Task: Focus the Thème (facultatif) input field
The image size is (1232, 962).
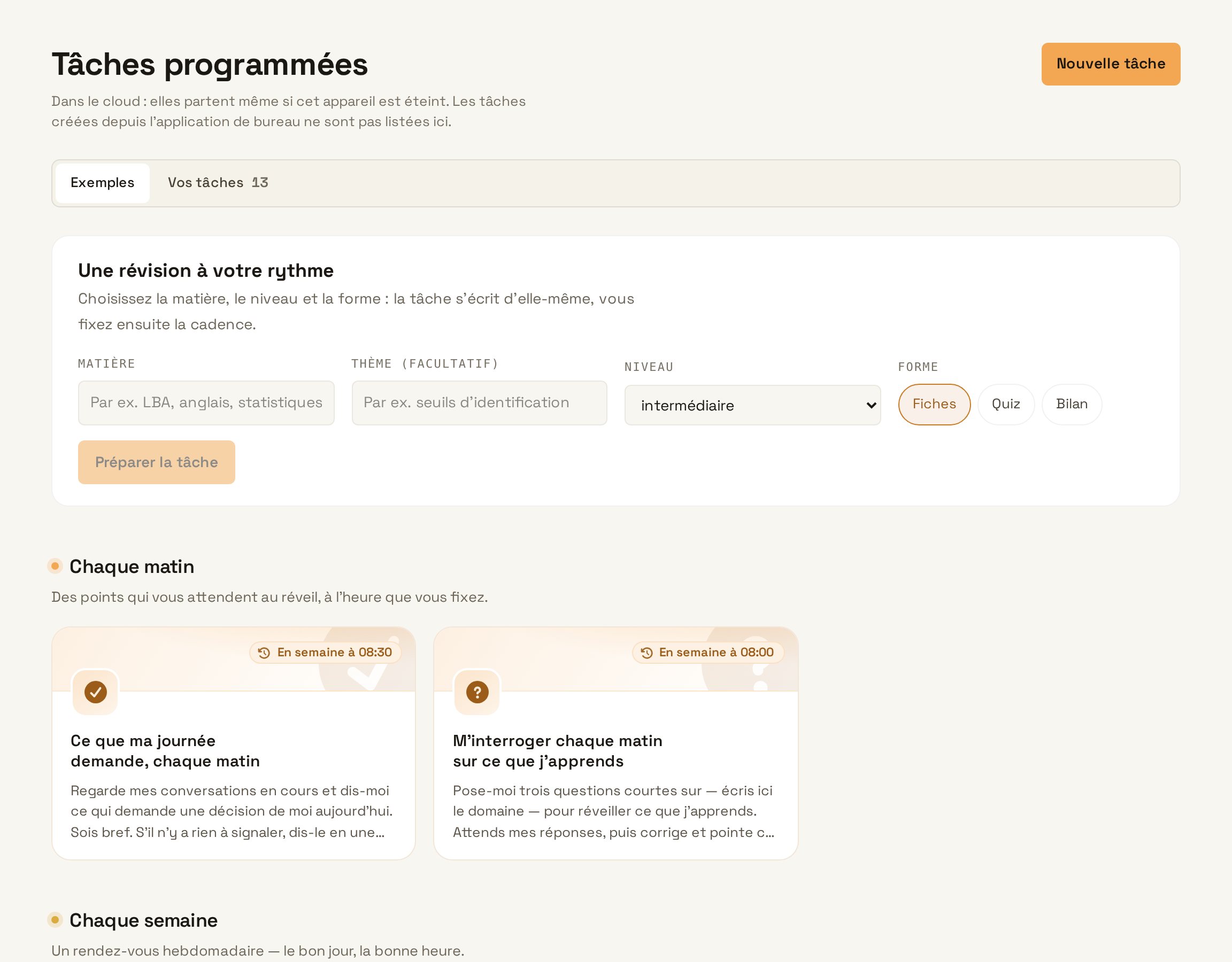Action: [x=479, y=402]
